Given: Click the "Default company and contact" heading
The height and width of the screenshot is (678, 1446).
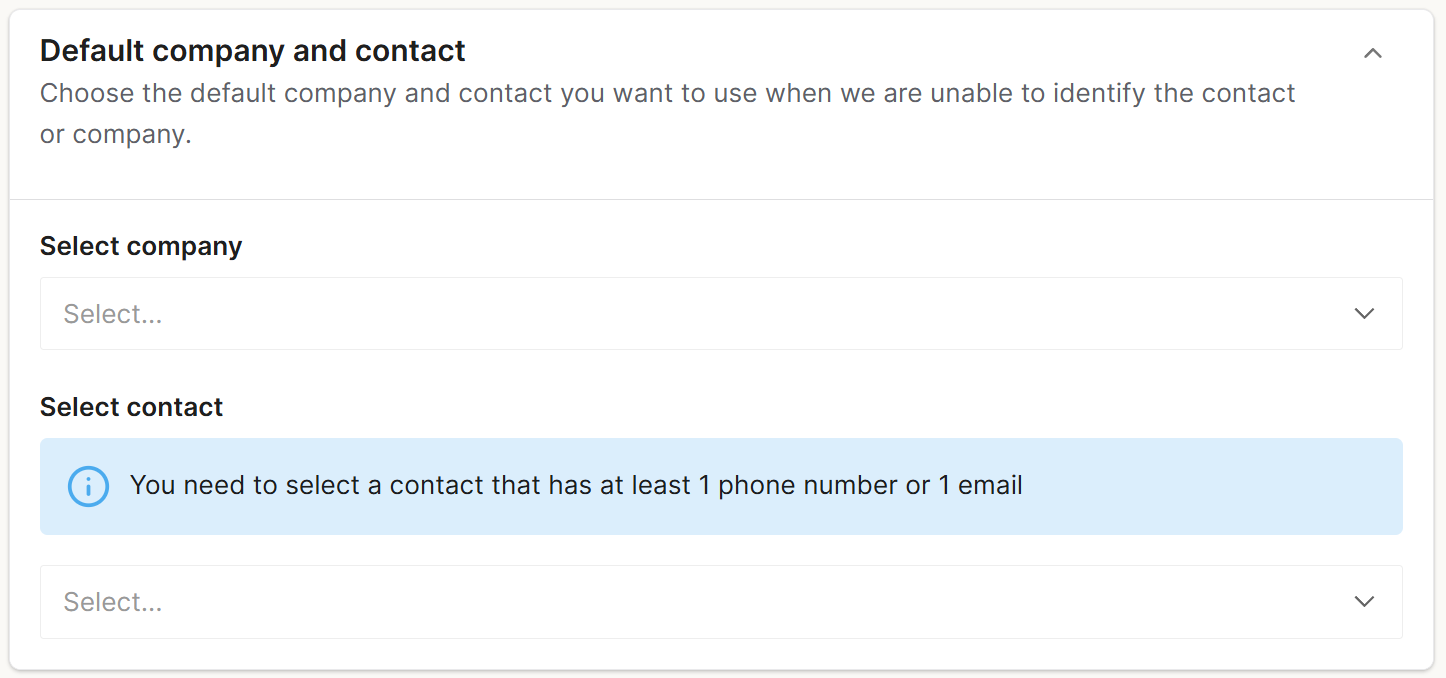Looking at the screenshot, I should (253, 50).
